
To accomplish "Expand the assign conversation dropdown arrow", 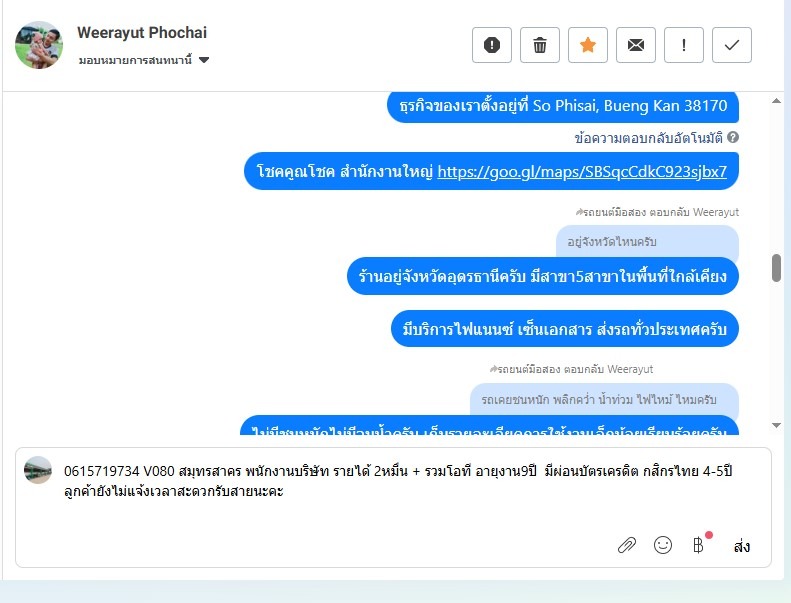I will point(204,60).
